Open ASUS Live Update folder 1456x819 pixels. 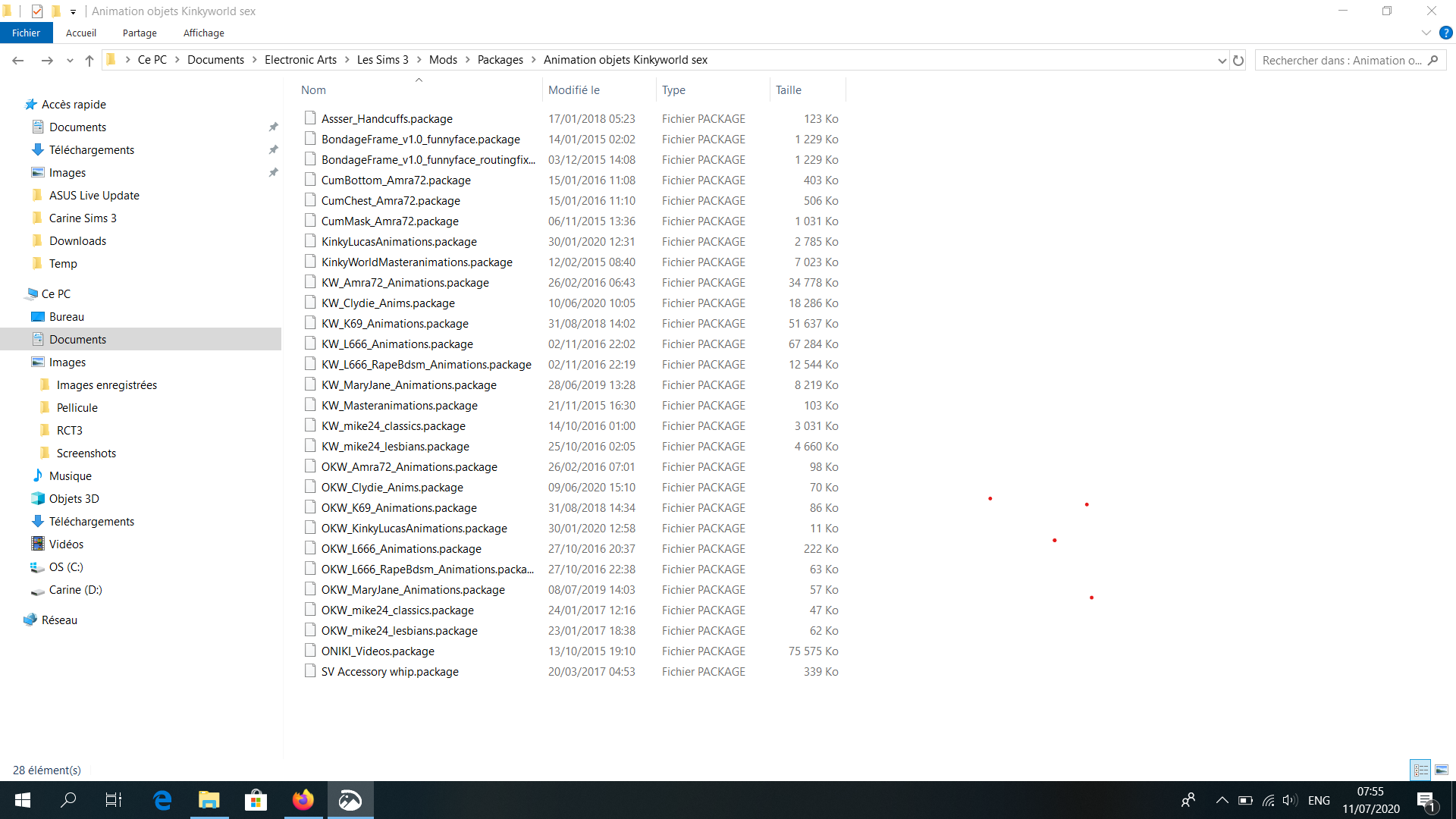[x=94, y=196]
